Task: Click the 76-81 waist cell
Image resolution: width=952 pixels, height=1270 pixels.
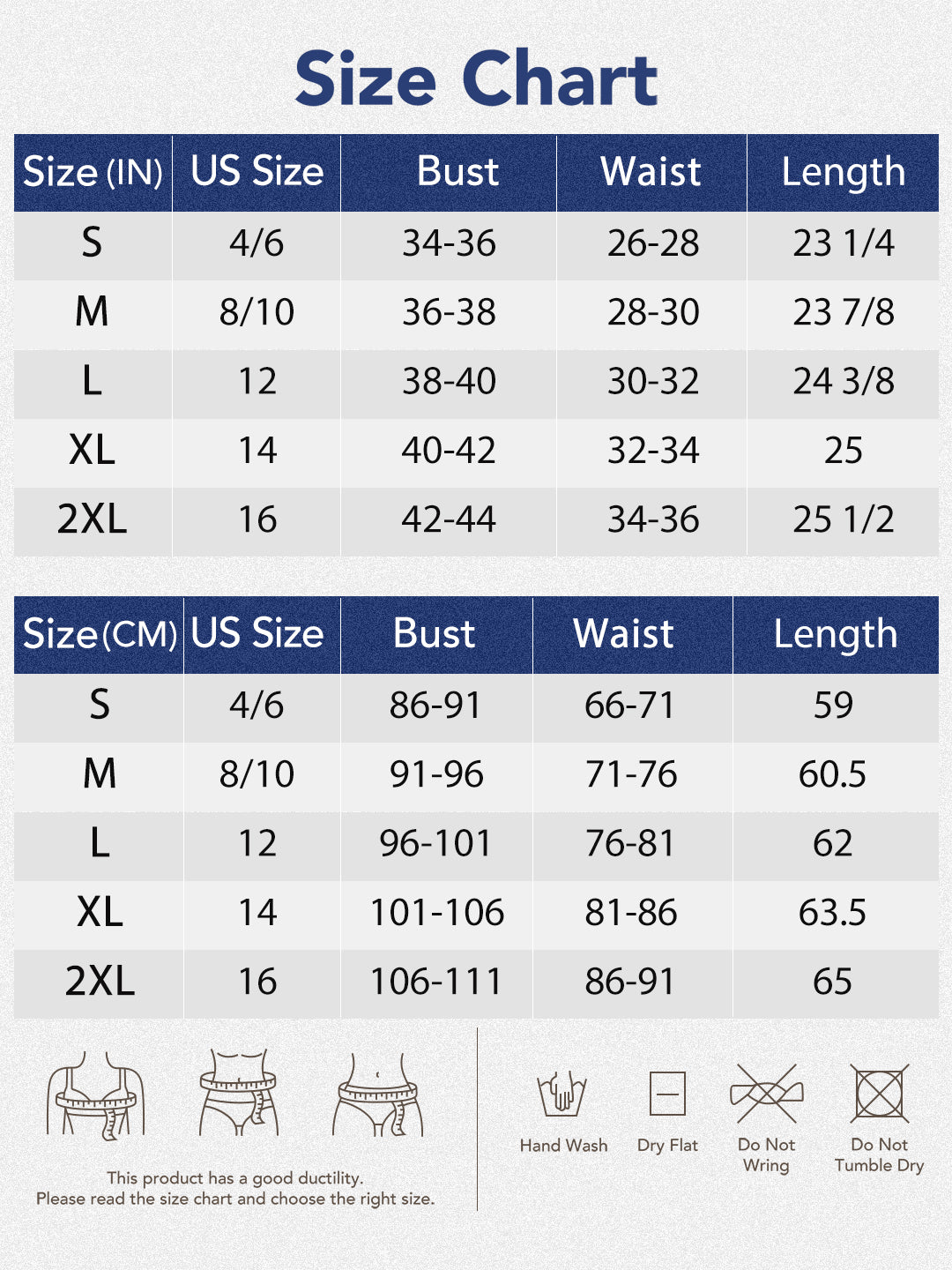Action: point(630,844)
